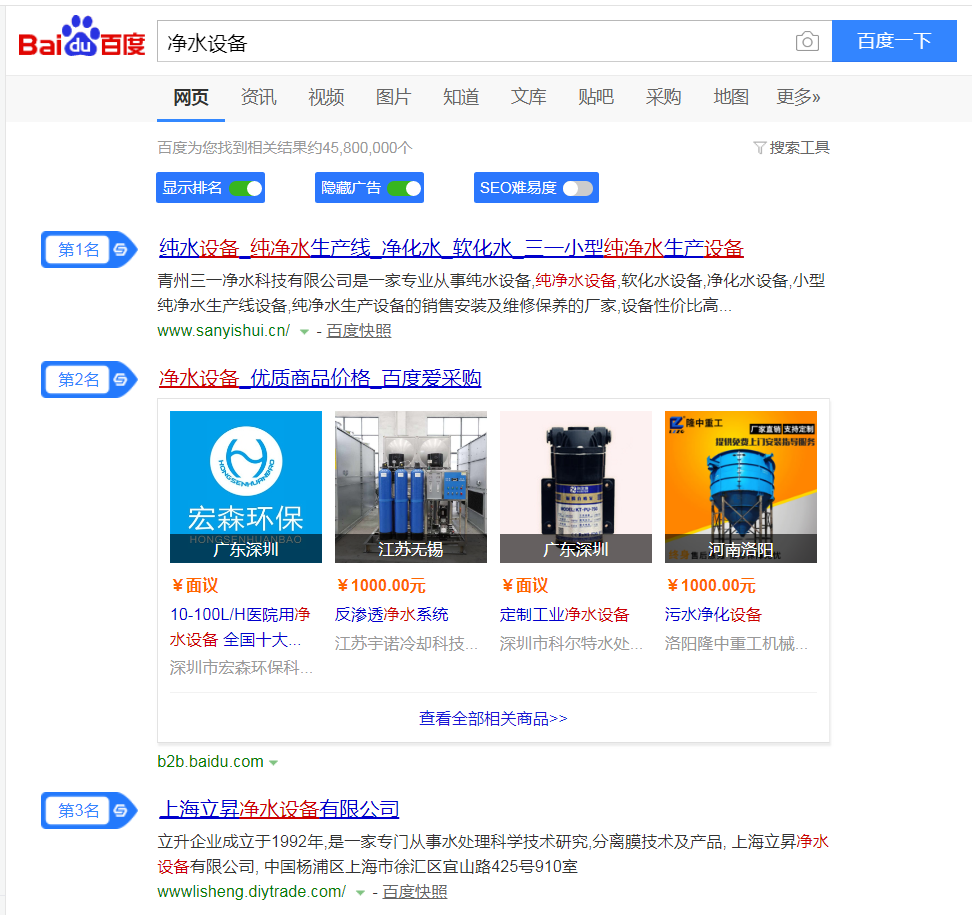Click seller name 深圳市科尔特水处...
972x915 pixels.
click(x=572, y=643)
